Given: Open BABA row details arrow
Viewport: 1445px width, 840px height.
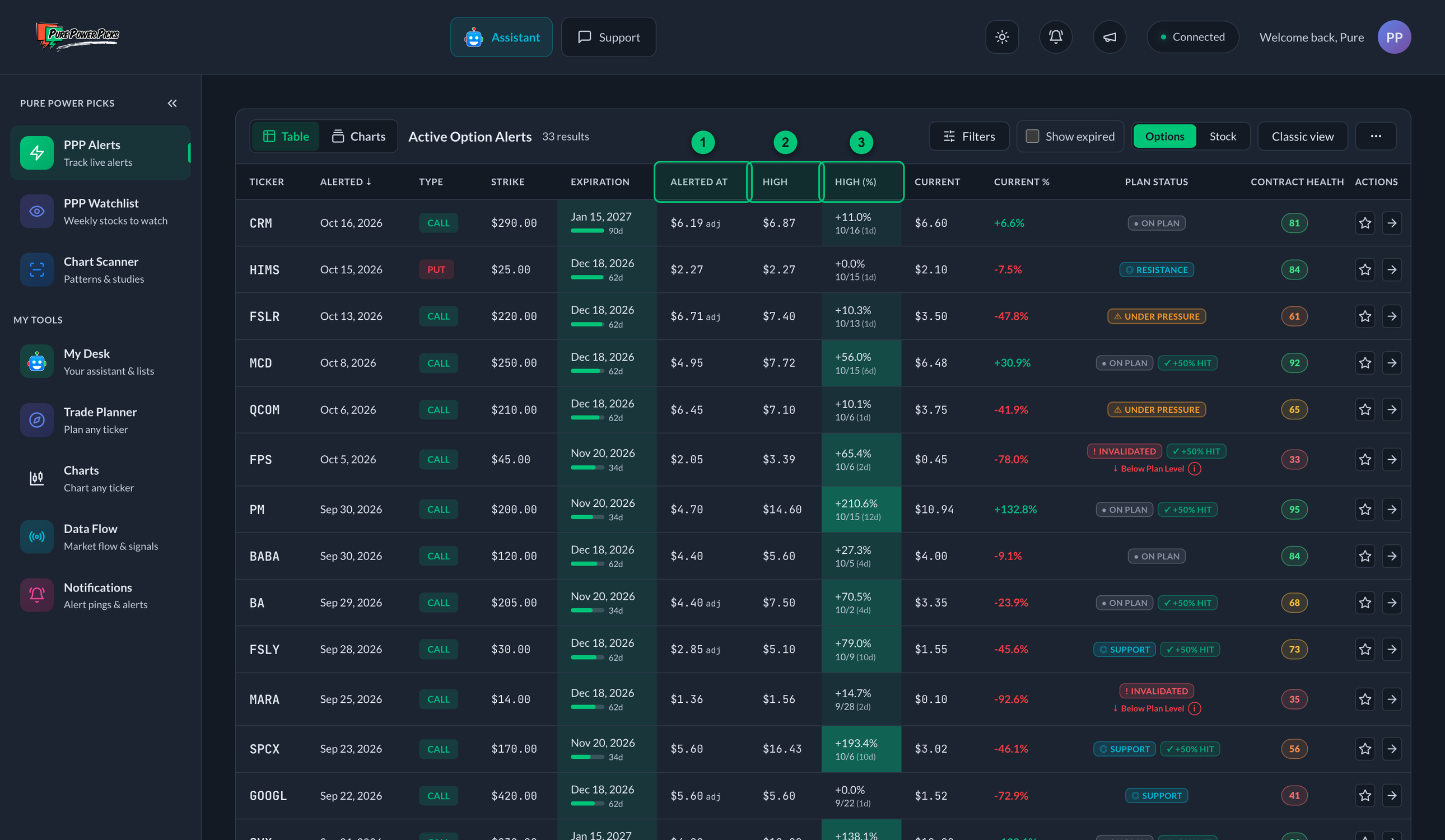Looking at the screenshot, I should pos(1392,556).
